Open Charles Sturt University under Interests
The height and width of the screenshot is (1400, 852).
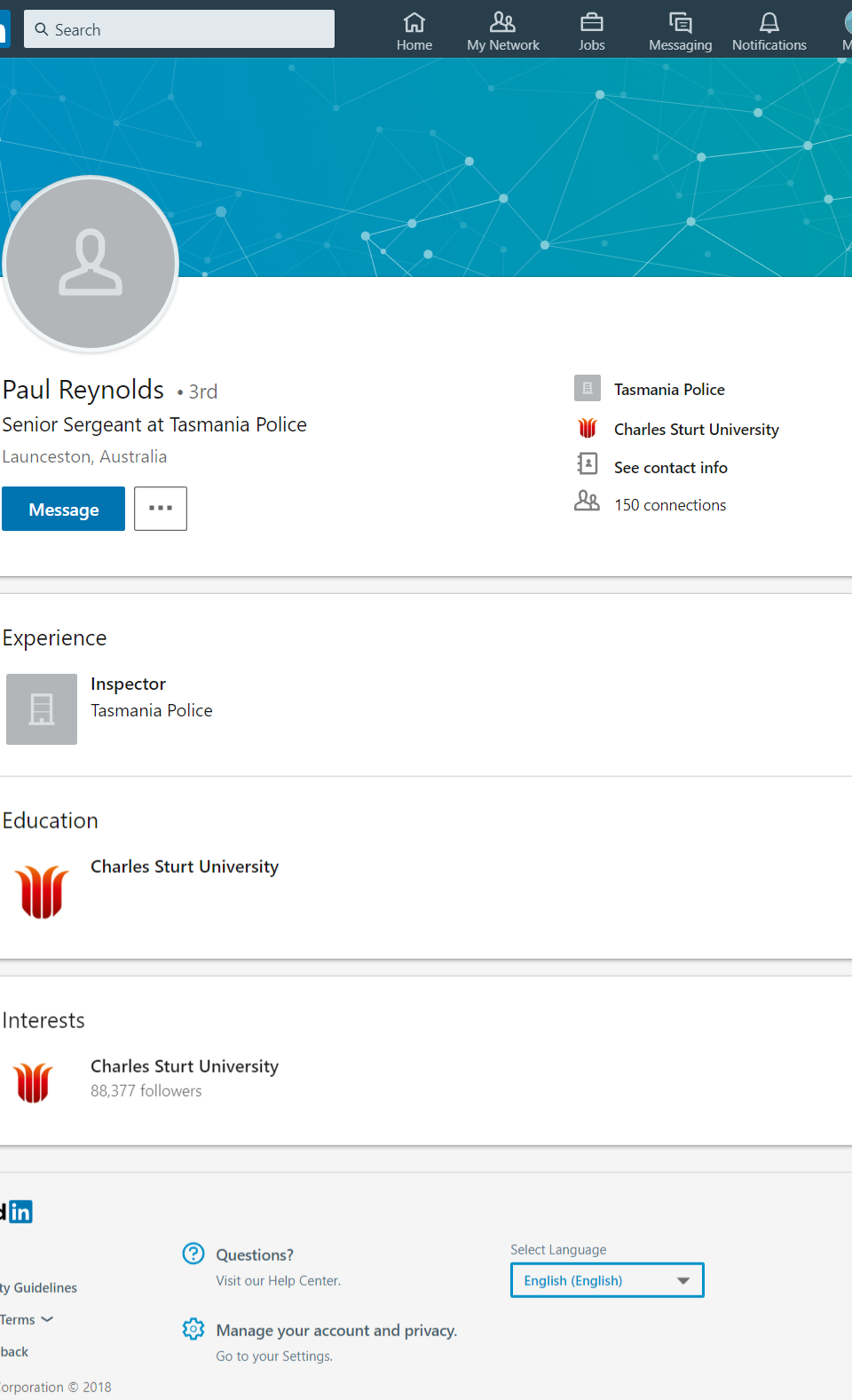pyautogui.click(x=185, y=1066)
